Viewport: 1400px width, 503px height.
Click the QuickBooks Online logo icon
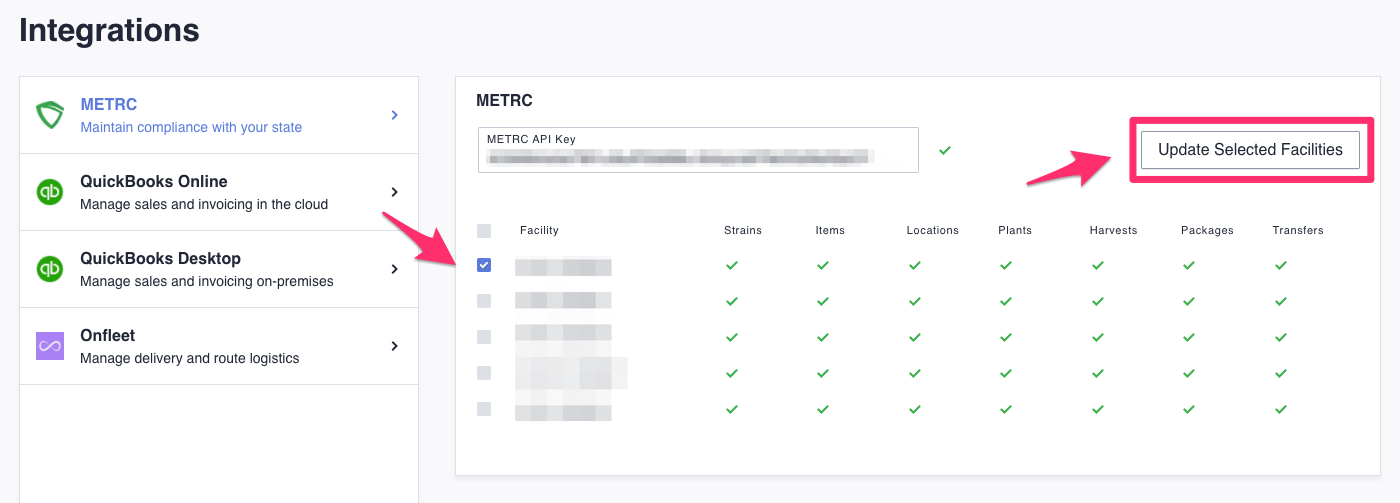(50, 192)
